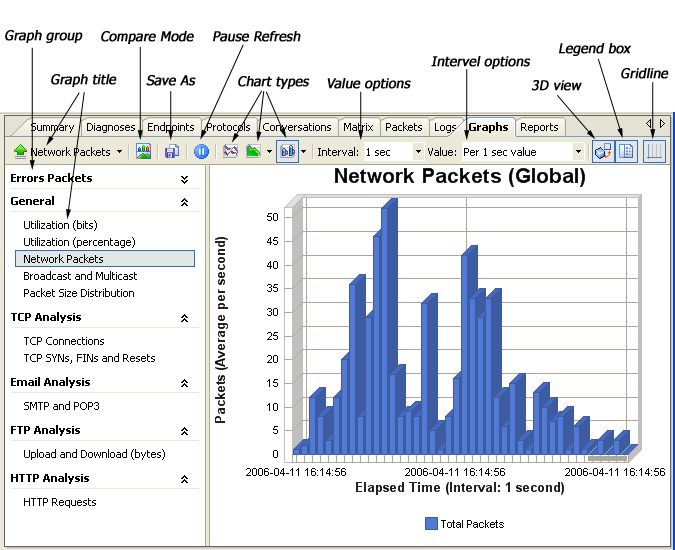Select the line chart type icon

pyautogui.click(x=230, y=151)
